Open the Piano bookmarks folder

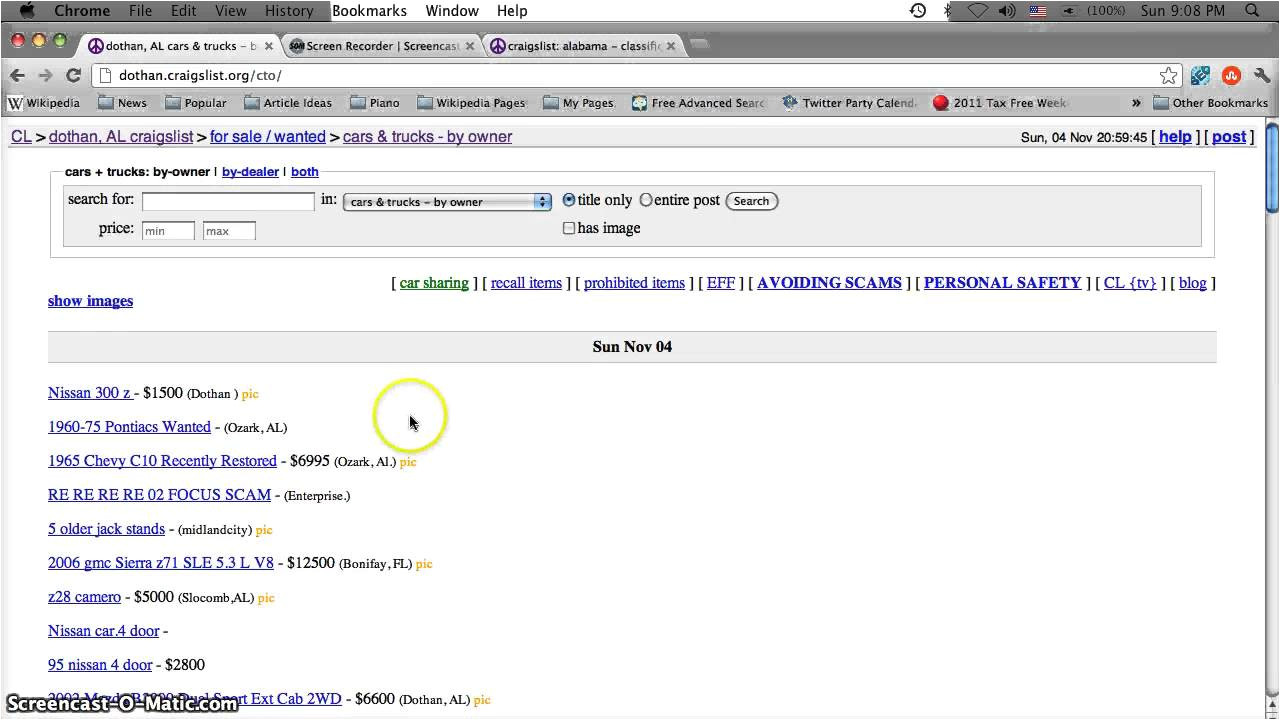(375, 103)
